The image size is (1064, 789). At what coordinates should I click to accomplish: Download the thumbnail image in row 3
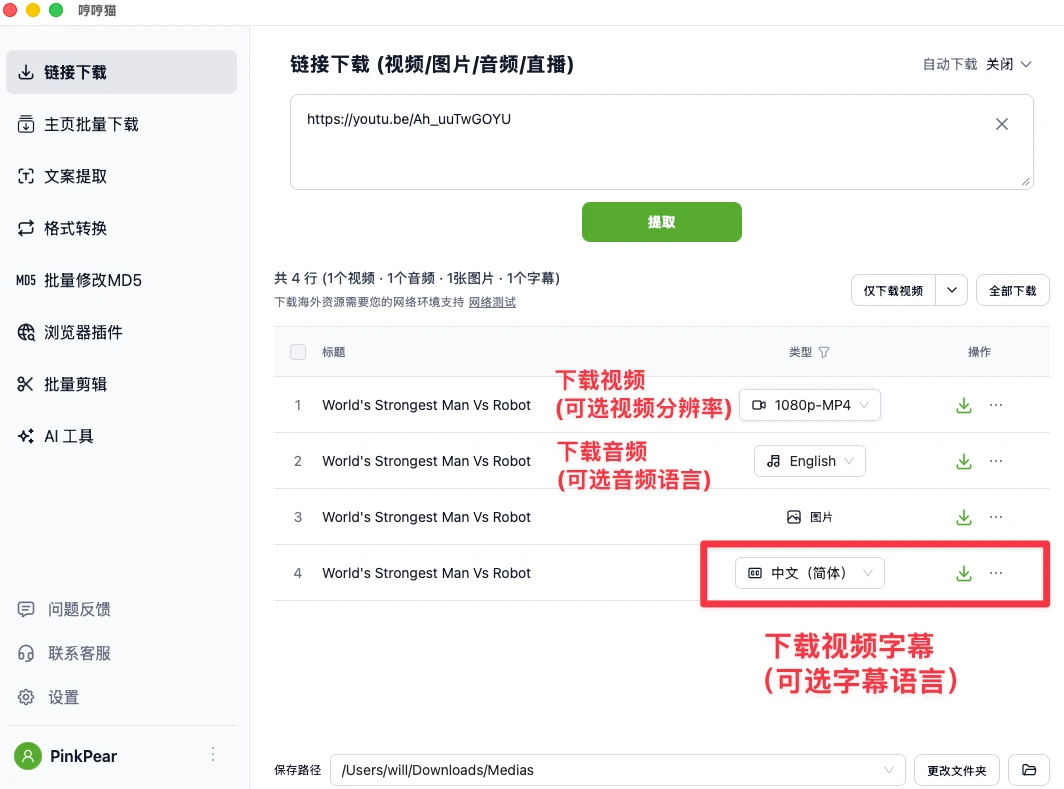[964, 517]
